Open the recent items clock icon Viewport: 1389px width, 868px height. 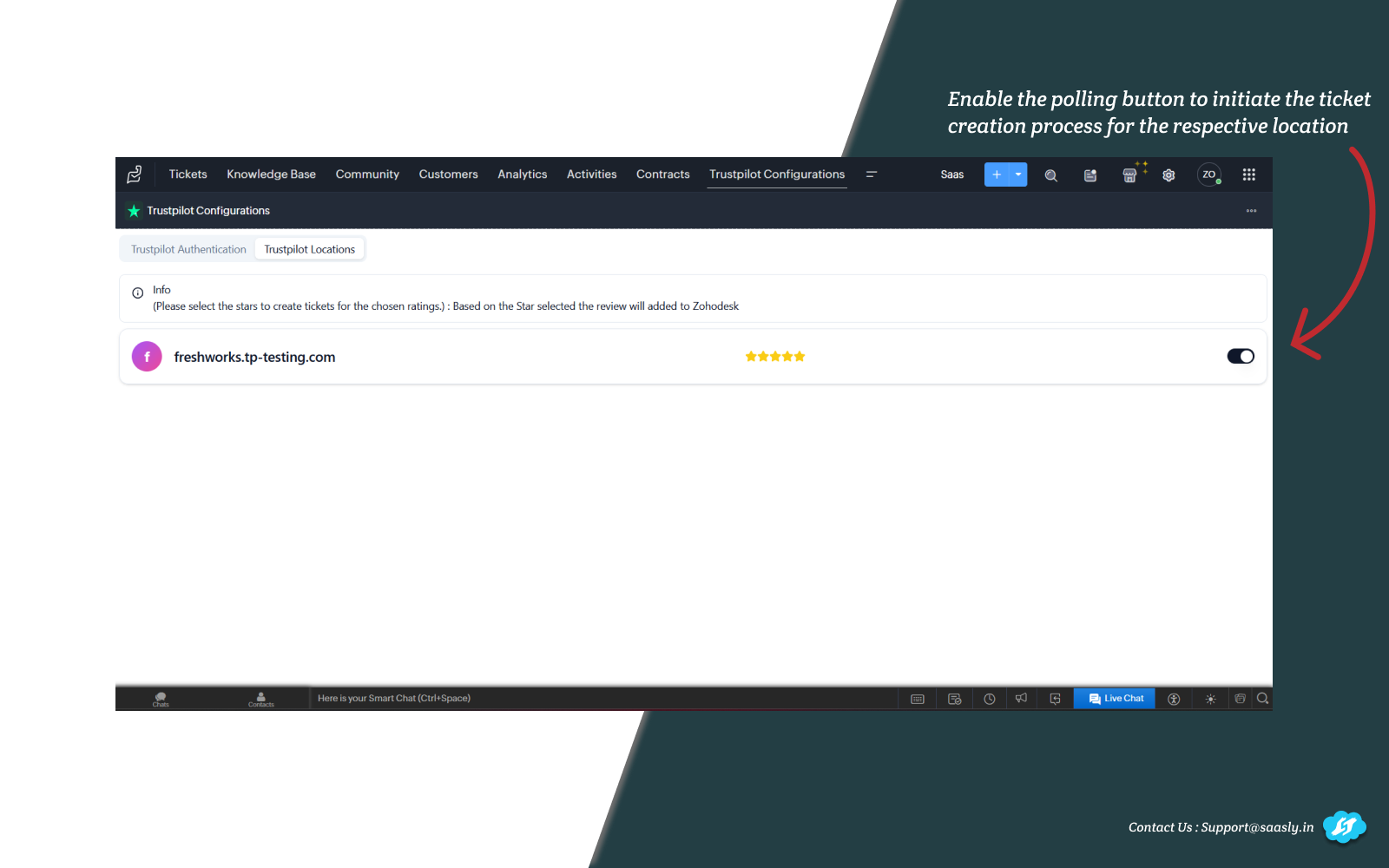pos(990,699)
